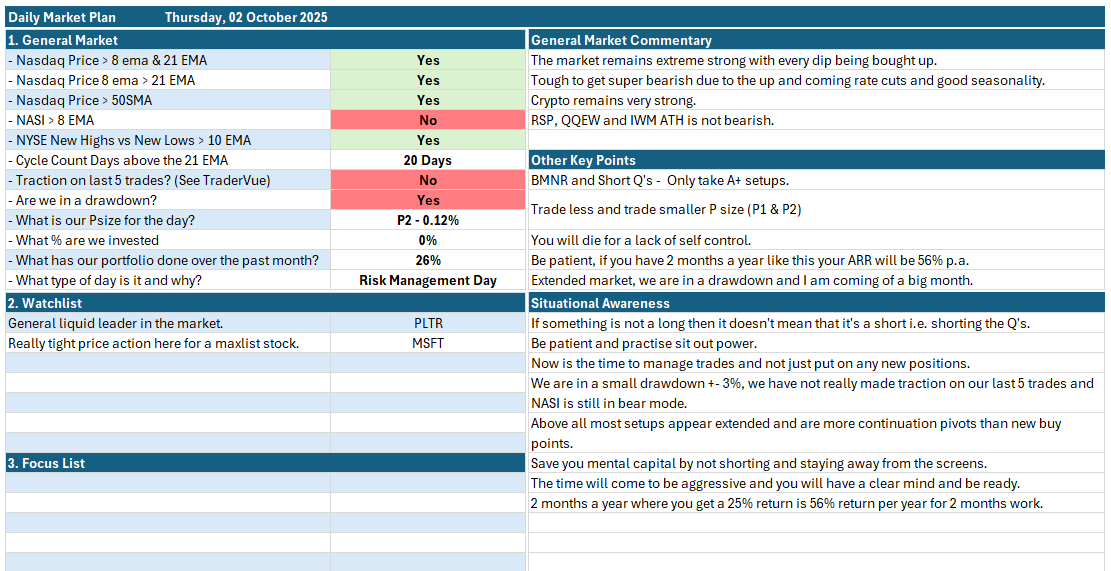Click 'What is our Psize for the day?'
Screen dimensions: 1111x571
168,220
